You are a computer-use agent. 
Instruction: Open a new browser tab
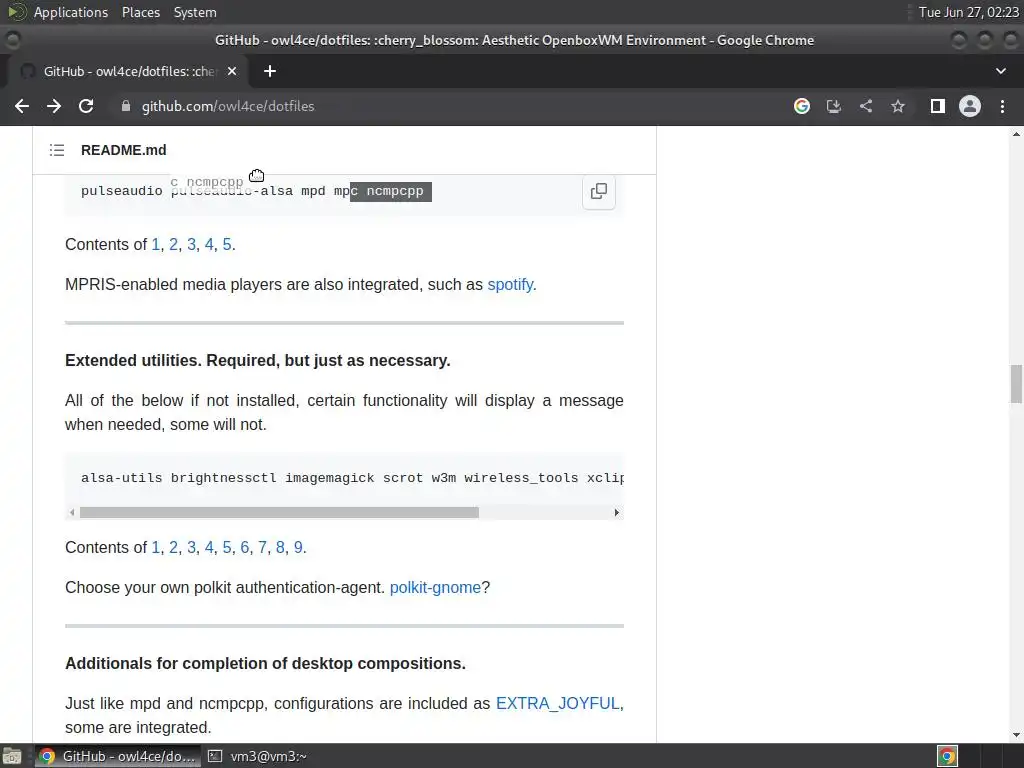tap(270, 71)
